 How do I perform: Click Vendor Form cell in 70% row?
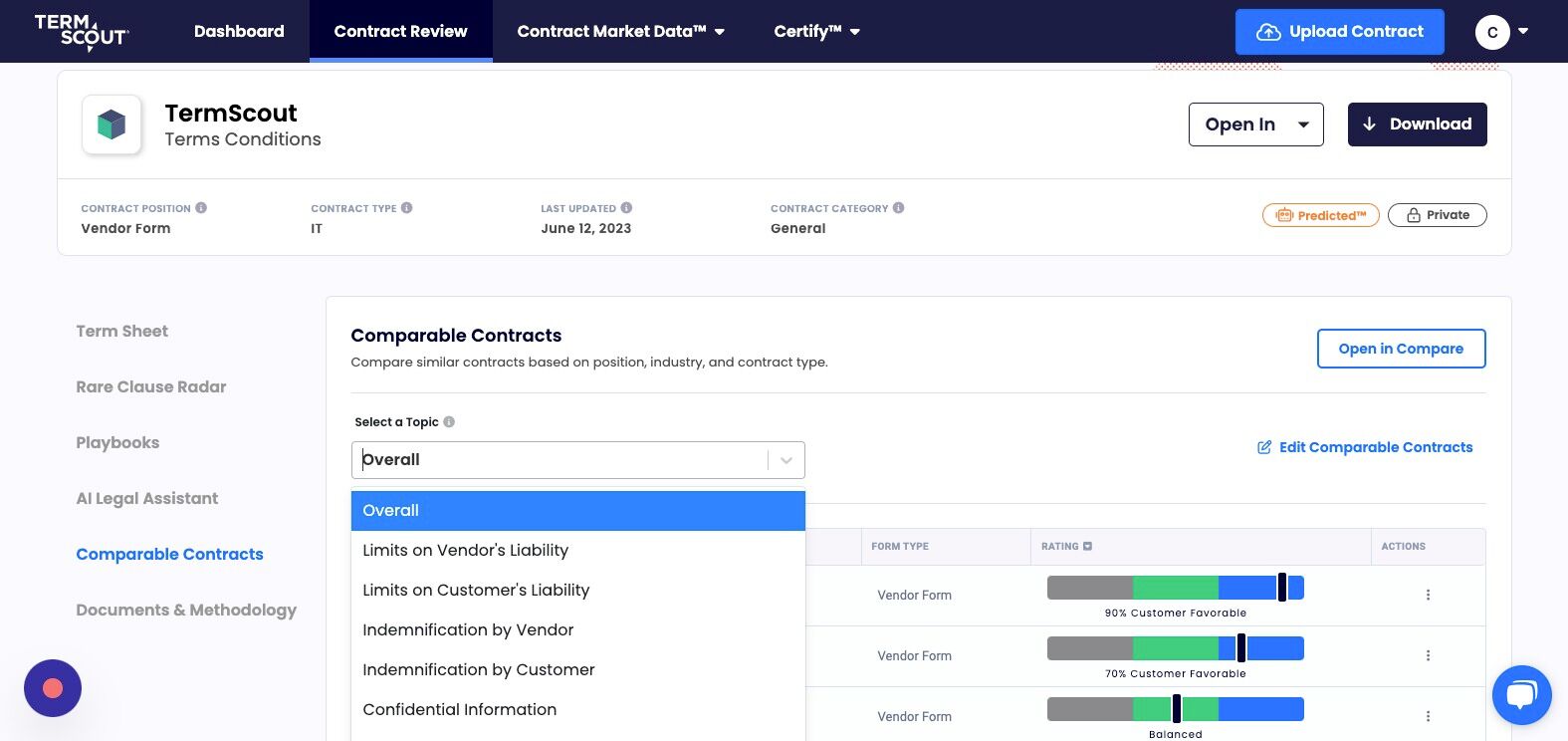click(x=915, y=656)
